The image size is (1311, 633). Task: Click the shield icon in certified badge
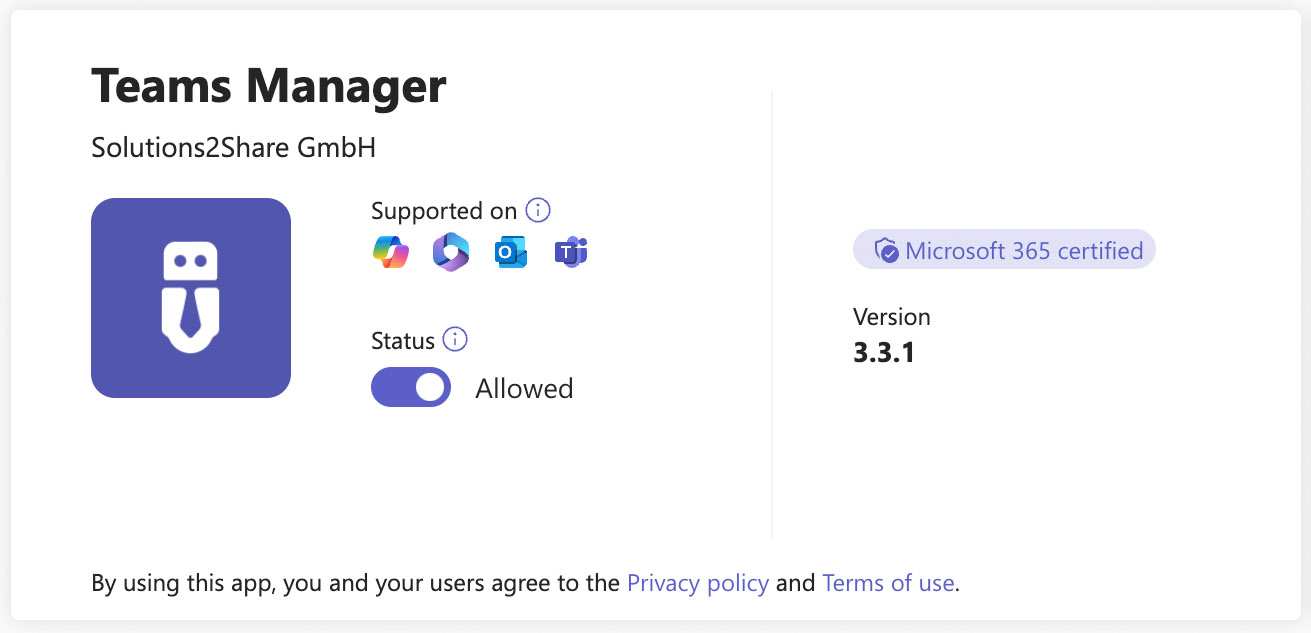click(886, 250)
